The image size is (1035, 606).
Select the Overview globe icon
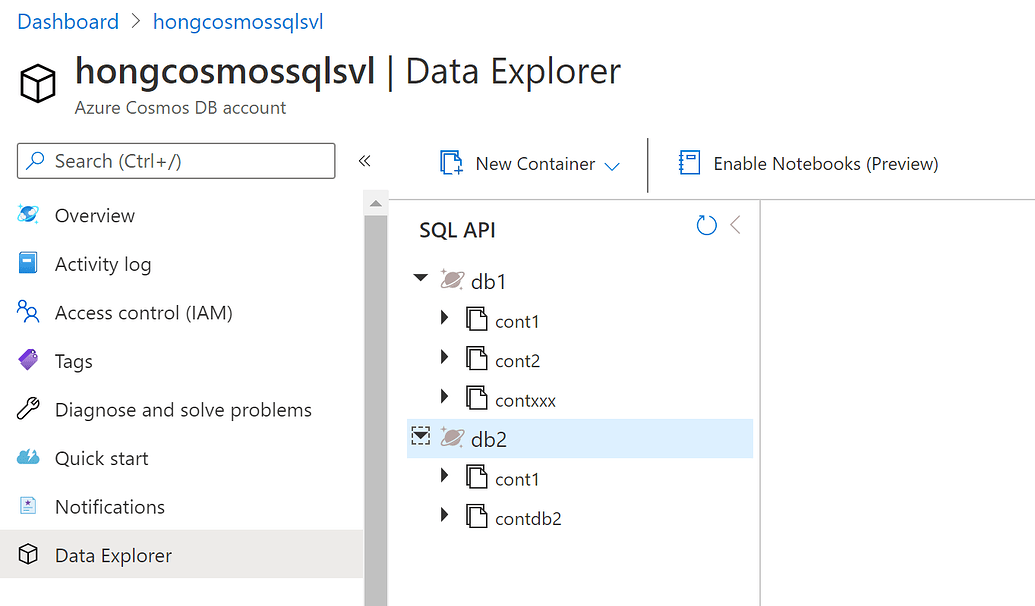tap(28, 215)
